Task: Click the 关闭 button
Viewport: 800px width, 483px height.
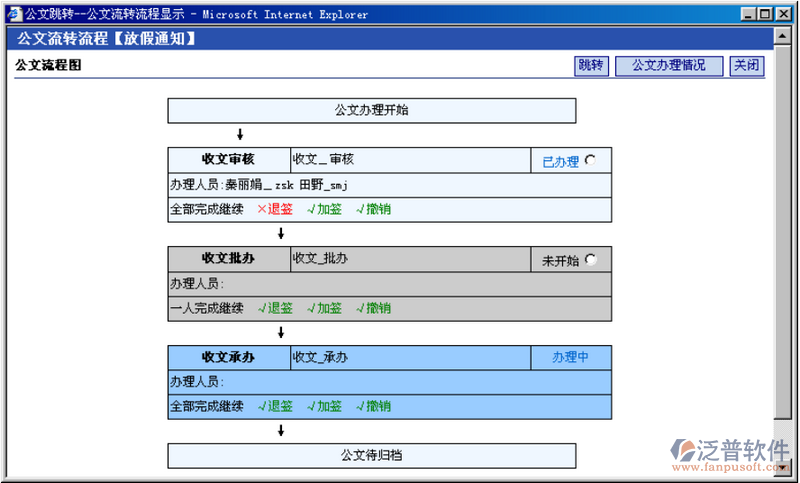Action: click(x=746, y=66)
